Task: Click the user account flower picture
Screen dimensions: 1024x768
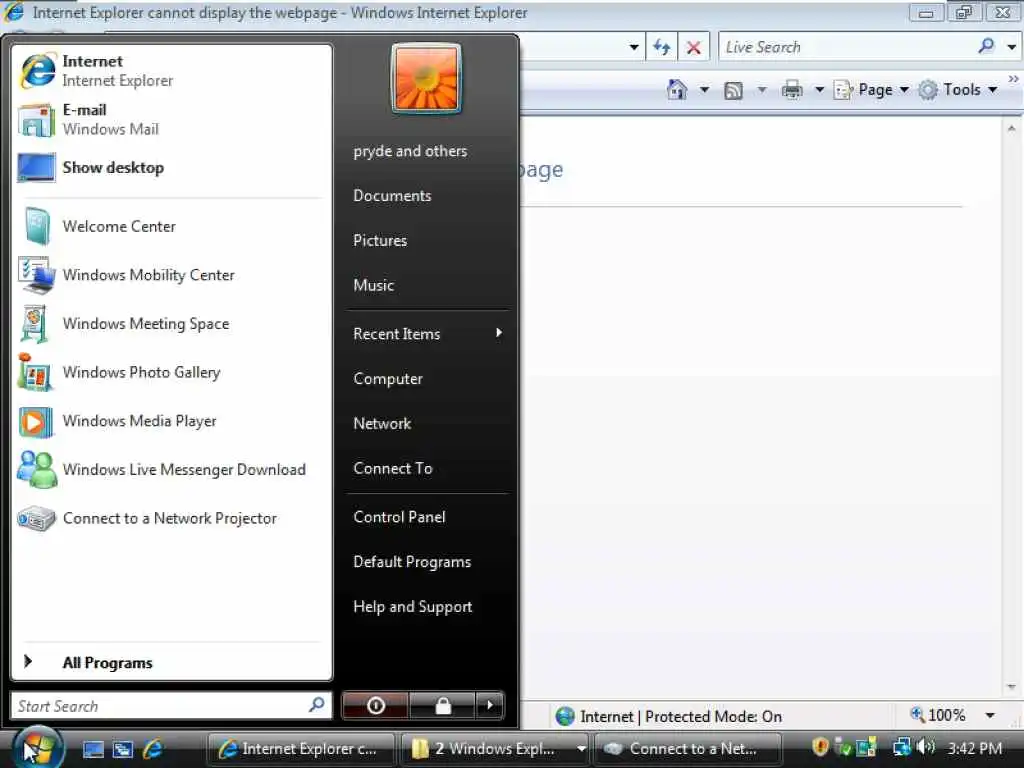Action: (x=426, y=78)
